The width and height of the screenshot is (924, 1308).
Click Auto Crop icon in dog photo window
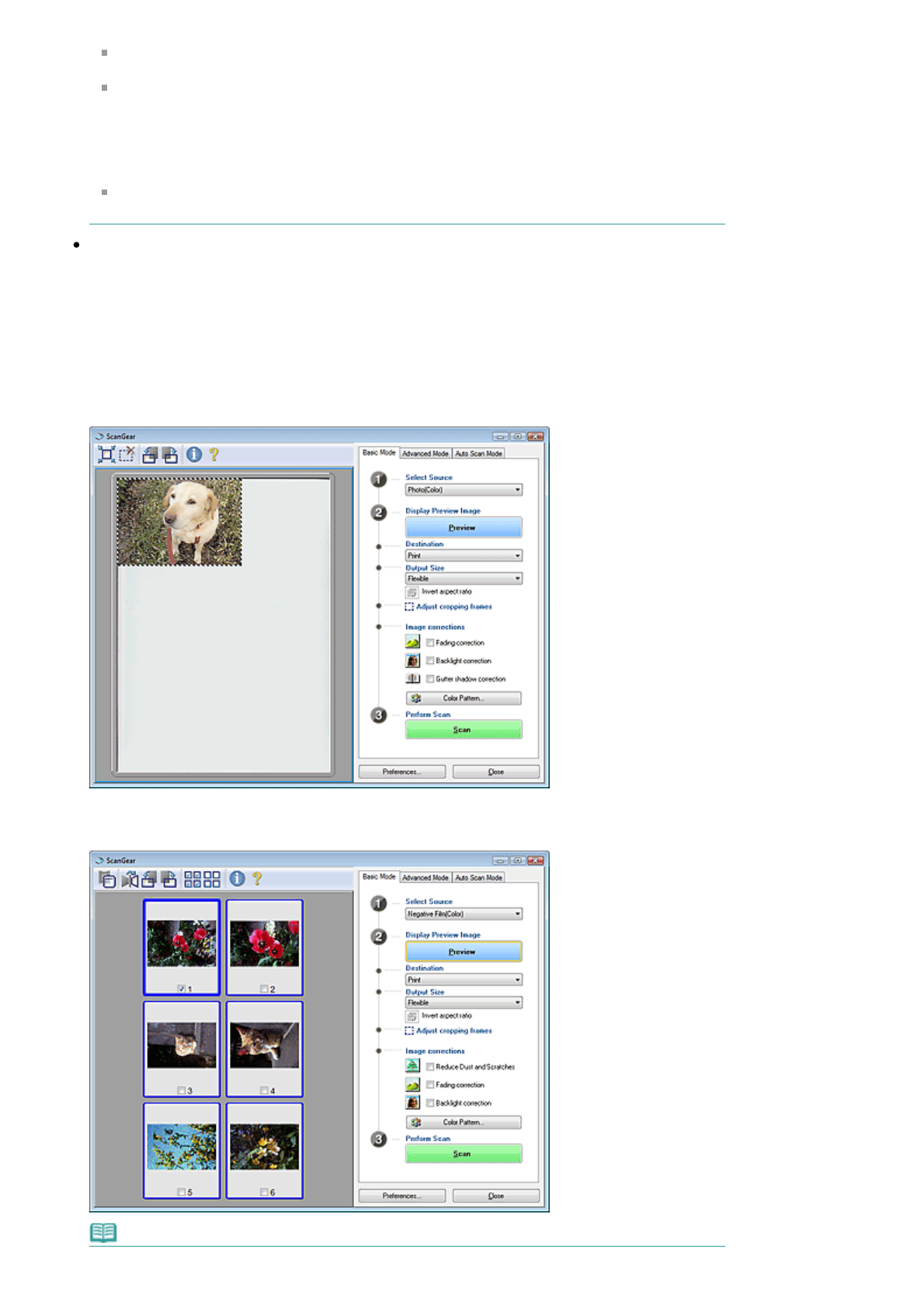pyautogui.click(x=106, y=455)
